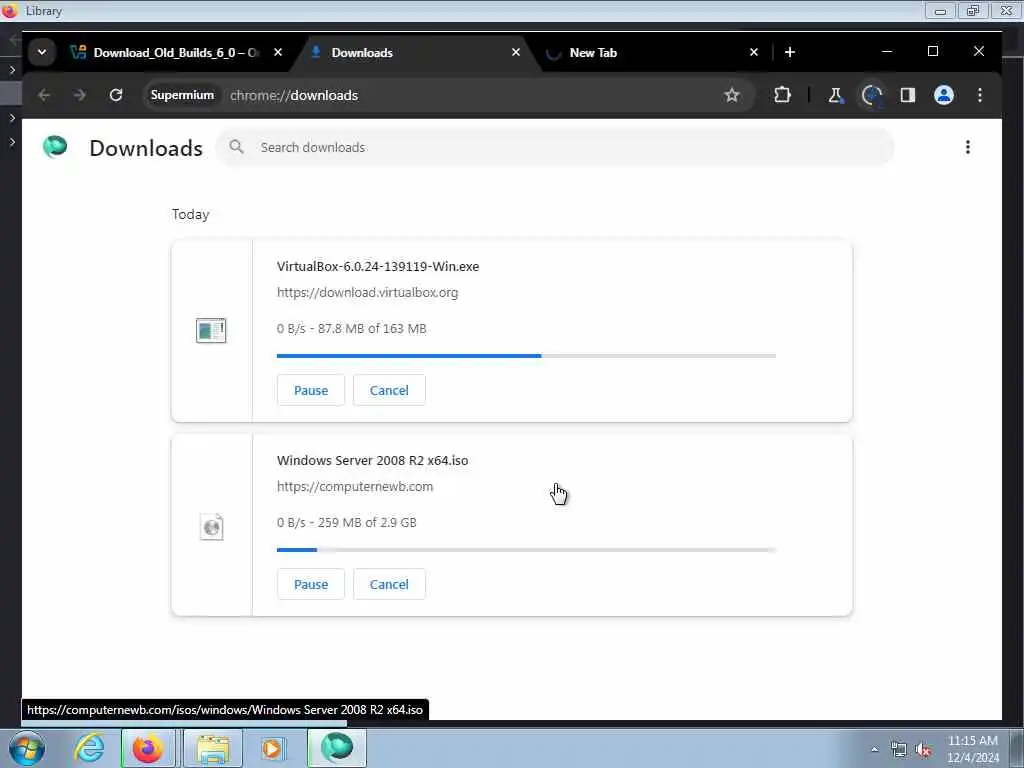Open the Windows Server 2008 R2 x64.iso name
Viewport: 1024px width, 768px height.
pos(372,460)
